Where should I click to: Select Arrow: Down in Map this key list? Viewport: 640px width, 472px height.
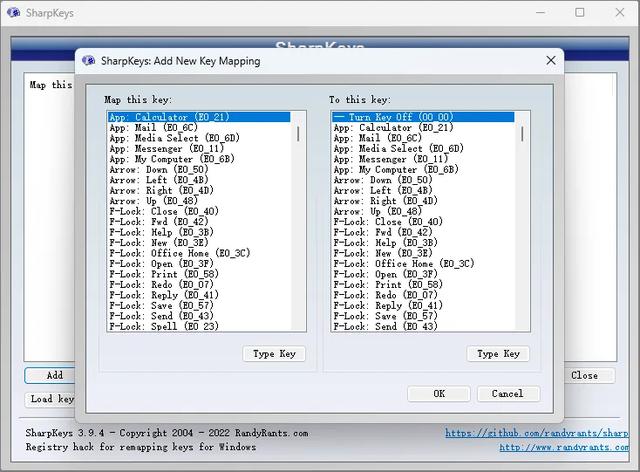[199, 169]
